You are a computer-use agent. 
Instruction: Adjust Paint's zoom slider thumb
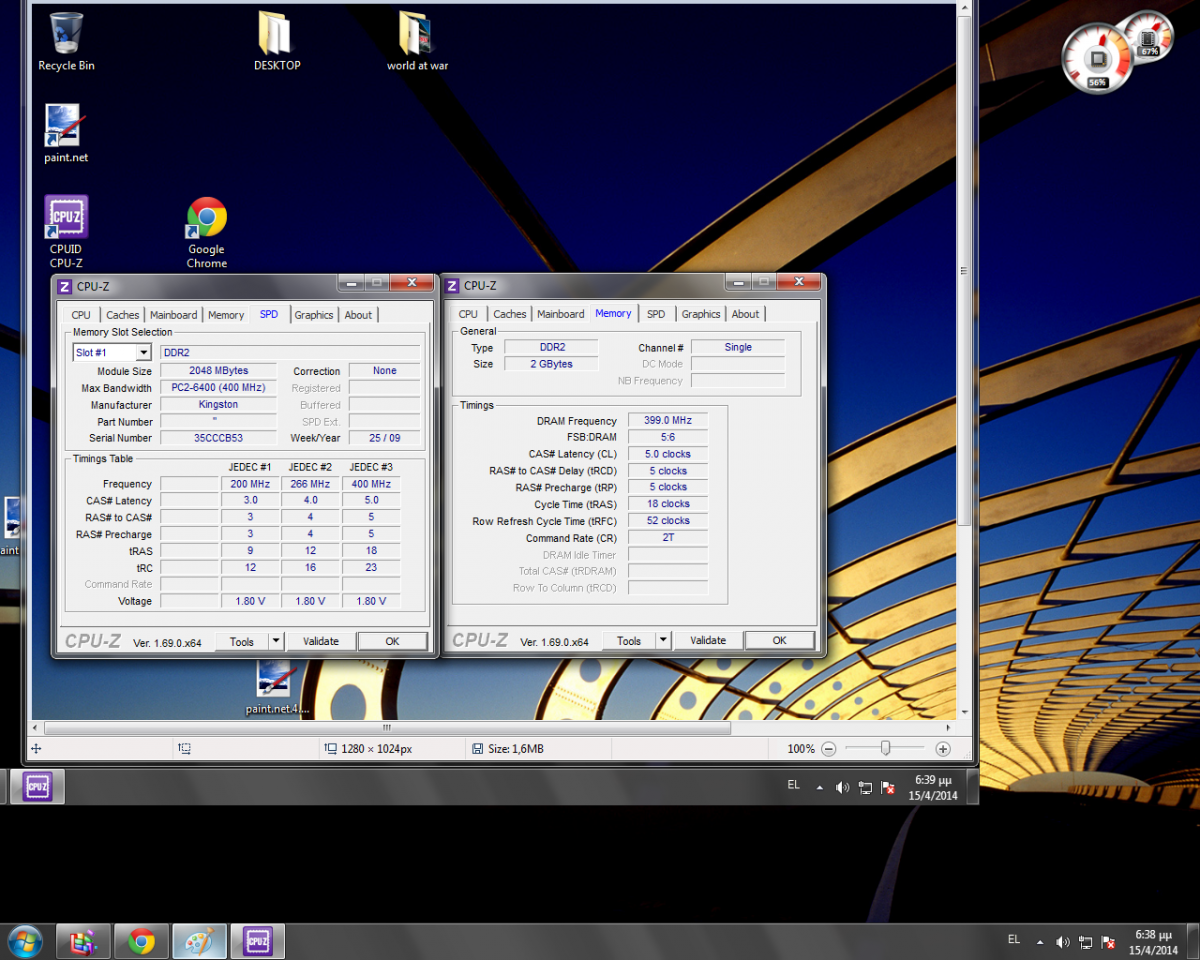pyautogui.click(x=885, y=748)
